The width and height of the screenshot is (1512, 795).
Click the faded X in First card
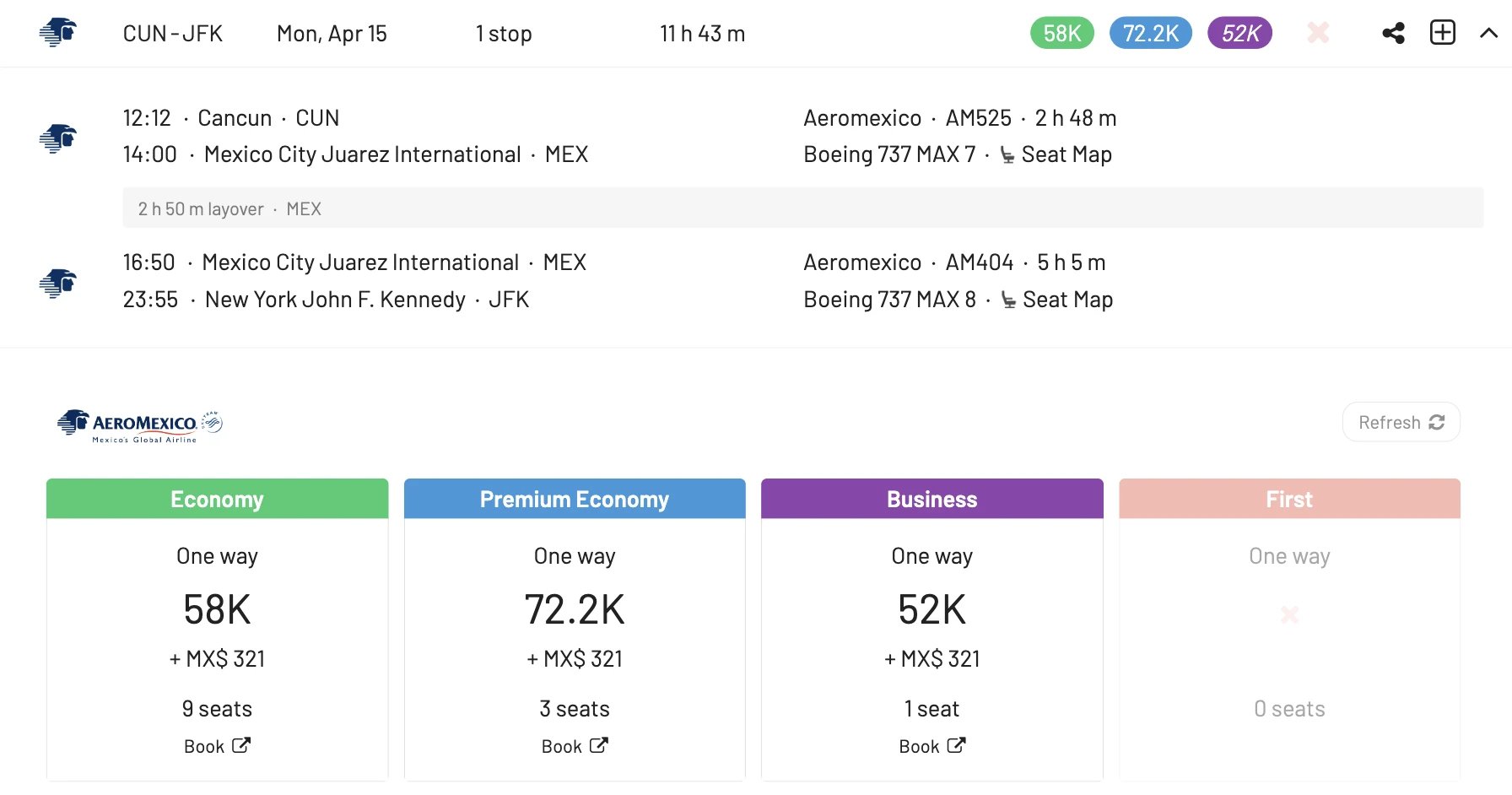click(x=1289, y=614)
